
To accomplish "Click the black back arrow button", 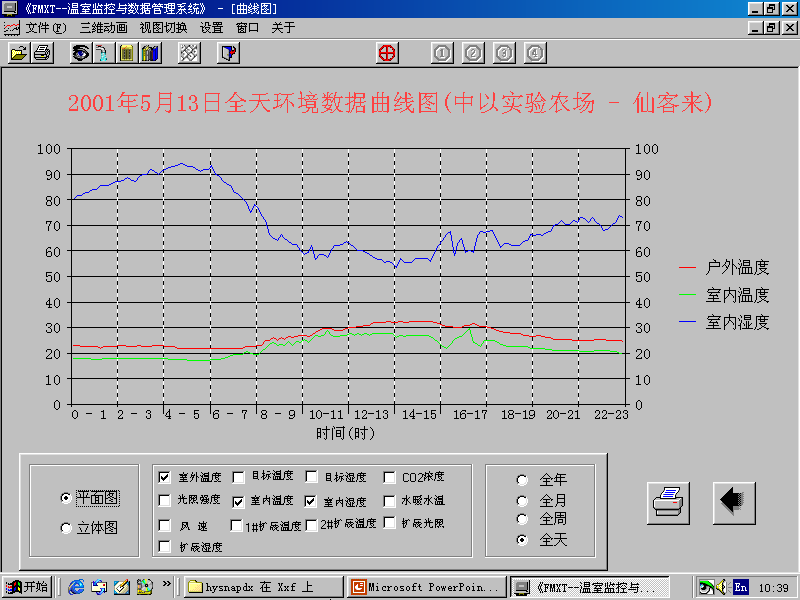I will 733,502.
